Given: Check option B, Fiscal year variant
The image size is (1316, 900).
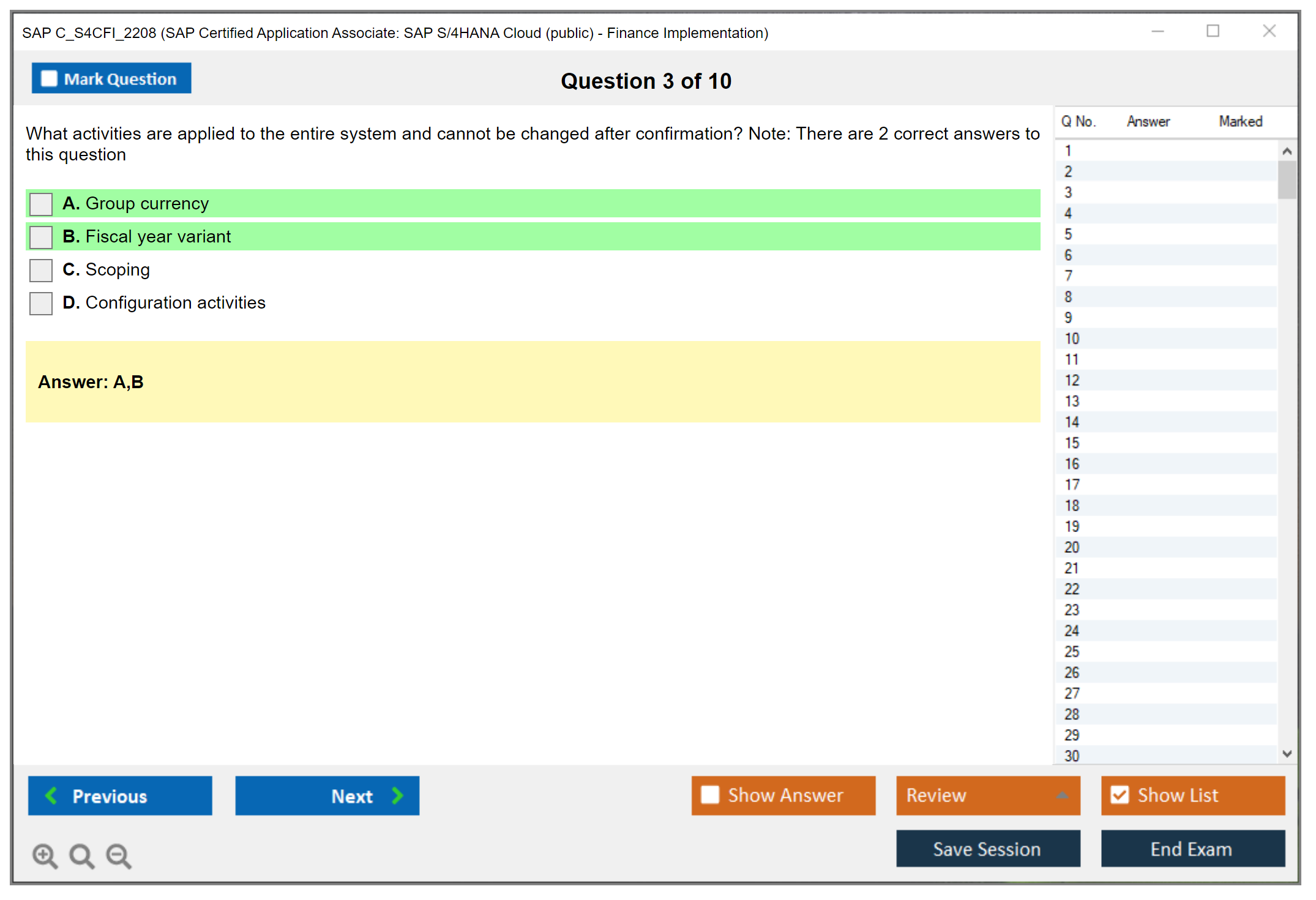Looking at the screenshot, I should [41, 237].
